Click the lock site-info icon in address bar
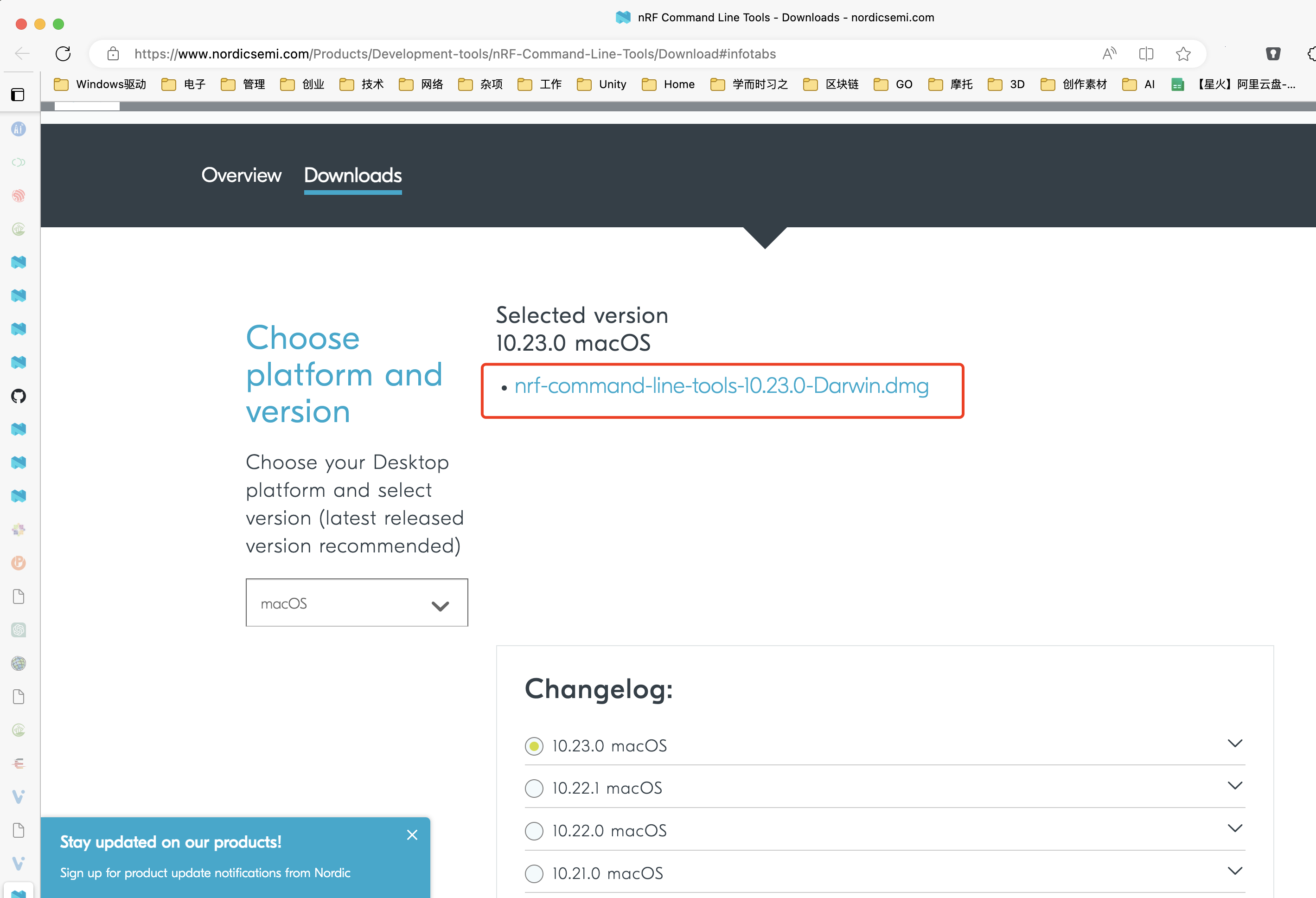This screenshot has height=898, width=1316. [x=113, y=54]
